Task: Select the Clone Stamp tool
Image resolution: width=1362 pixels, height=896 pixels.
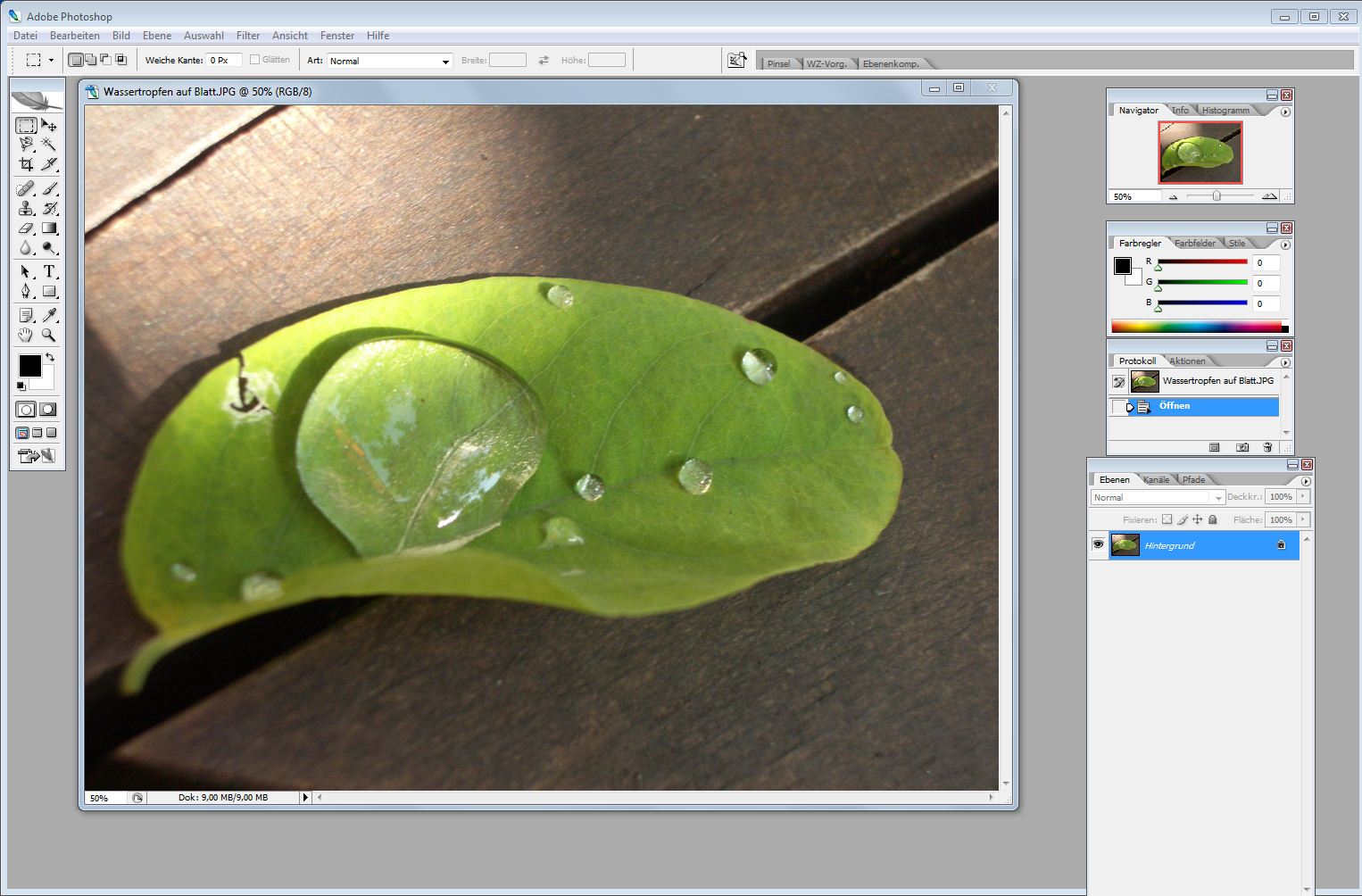Action: coord(25,209)
